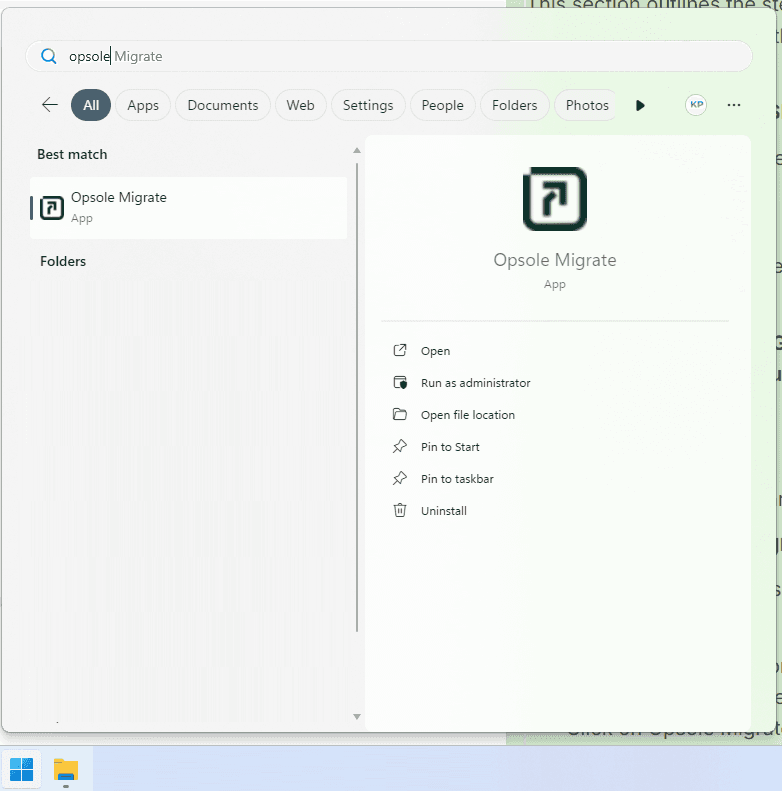782x791 pixels.
Task: Click the Folders section heading
Action: click(63, 261)
